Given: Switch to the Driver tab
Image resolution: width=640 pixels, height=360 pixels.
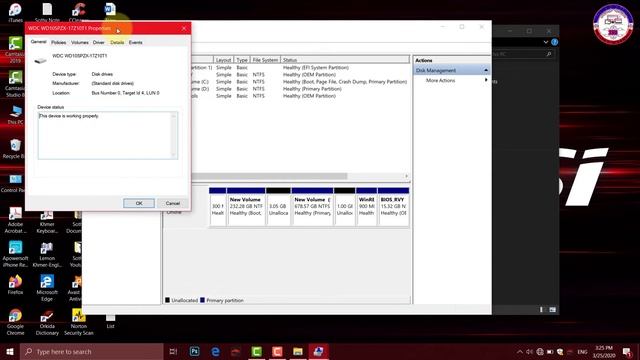Looking at the screenshot, I should pos(98,42).
